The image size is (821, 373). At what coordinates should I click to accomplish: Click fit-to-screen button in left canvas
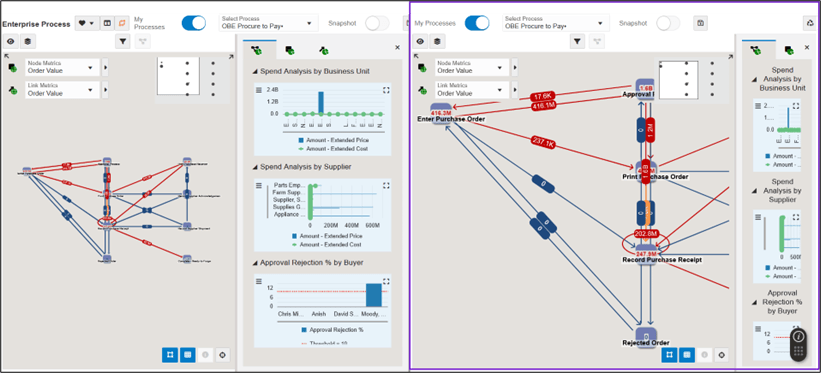pos(170,355)
